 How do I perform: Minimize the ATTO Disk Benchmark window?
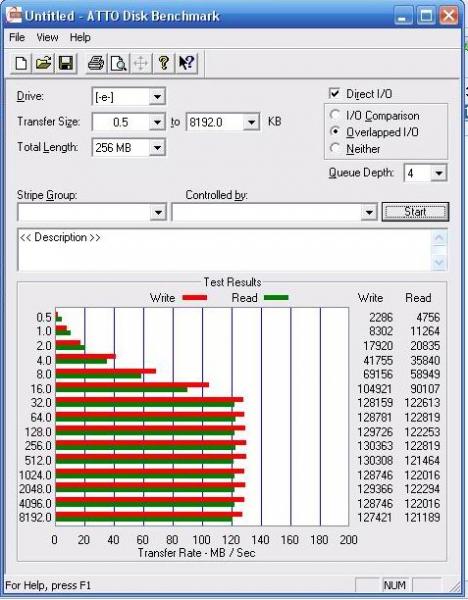[x=403, y=16]
